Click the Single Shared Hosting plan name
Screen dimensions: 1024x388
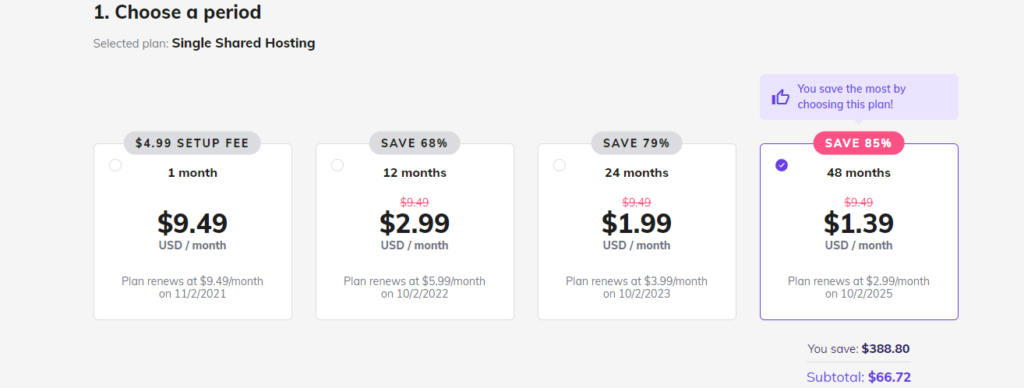click(x=244, y=43)
